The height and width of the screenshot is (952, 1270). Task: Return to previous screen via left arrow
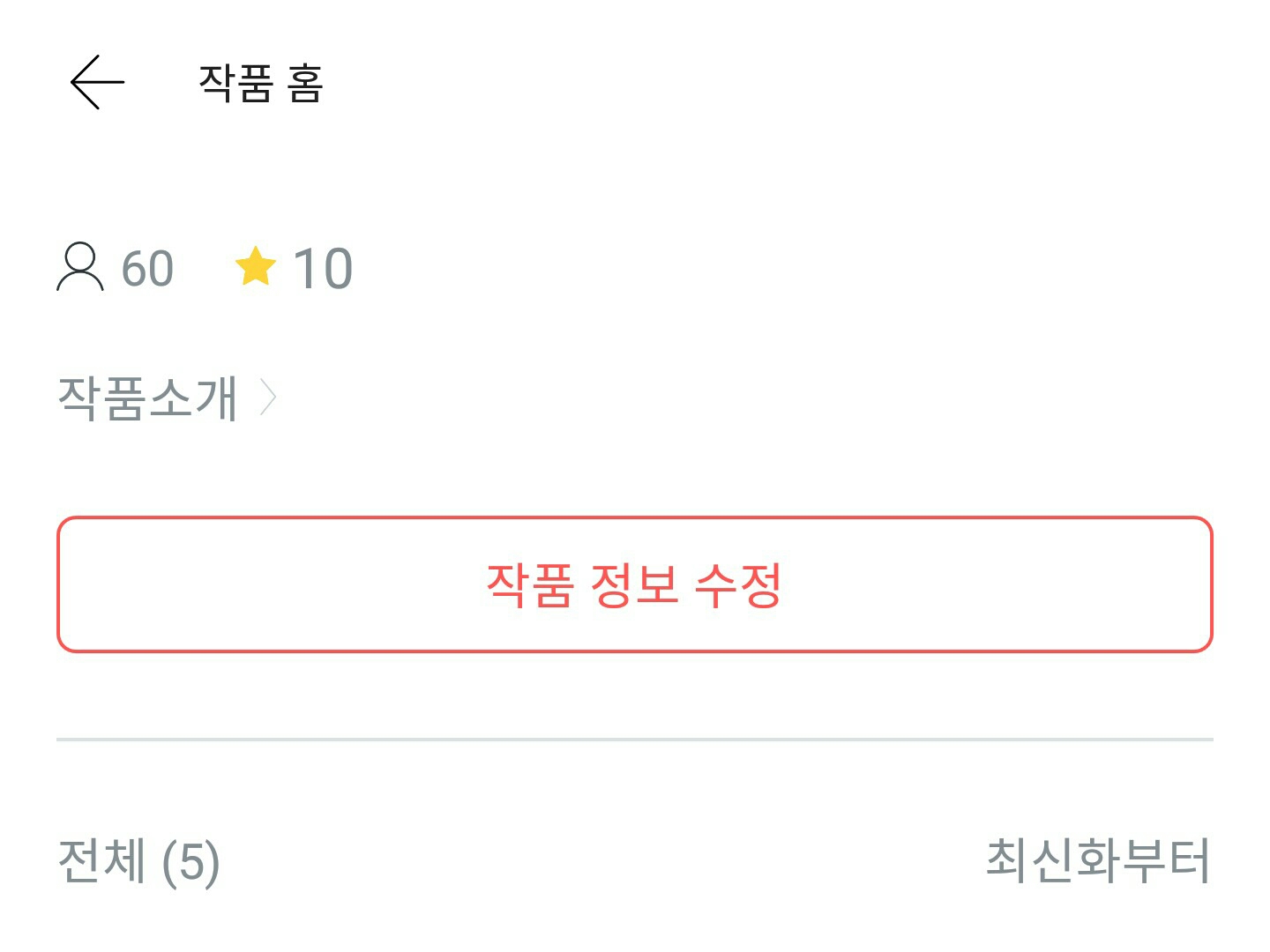(97, 82)
